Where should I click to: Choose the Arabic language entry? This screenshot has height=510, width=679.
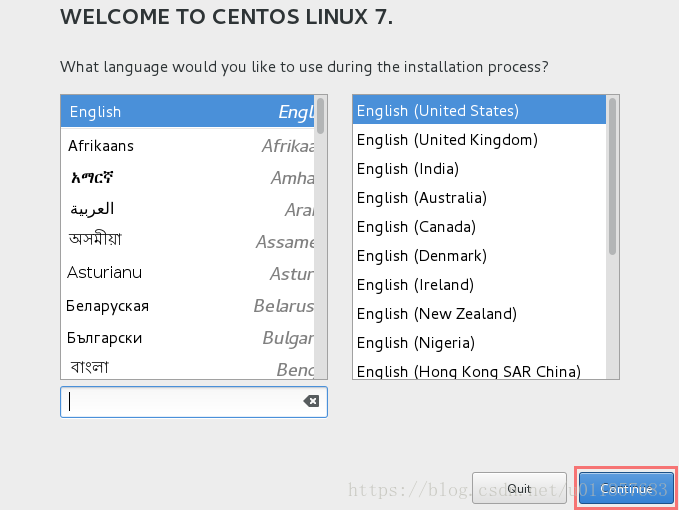188,210
